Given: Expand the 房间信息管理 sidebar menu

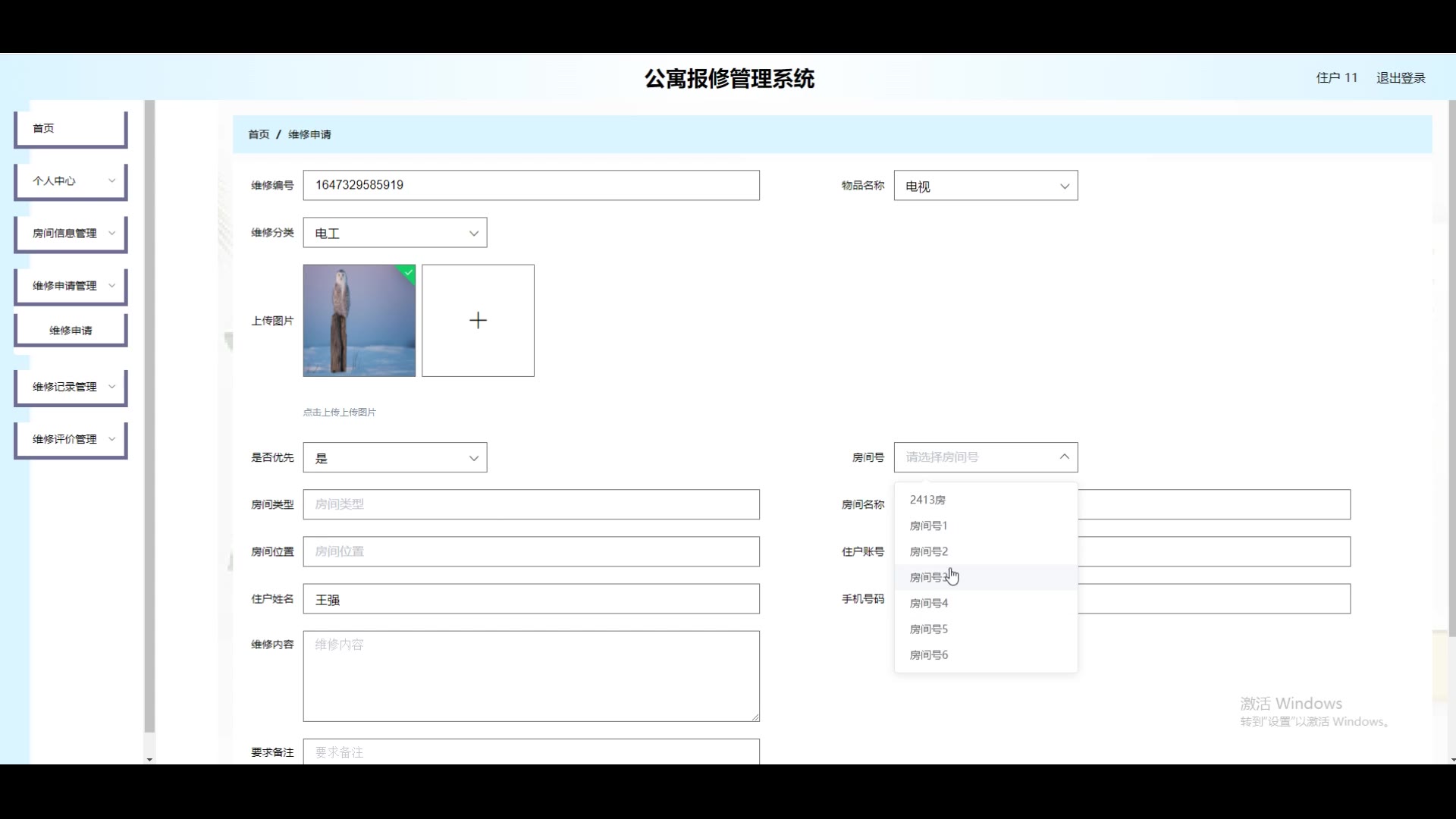Looking at the screenshot, I should [71, 234].
